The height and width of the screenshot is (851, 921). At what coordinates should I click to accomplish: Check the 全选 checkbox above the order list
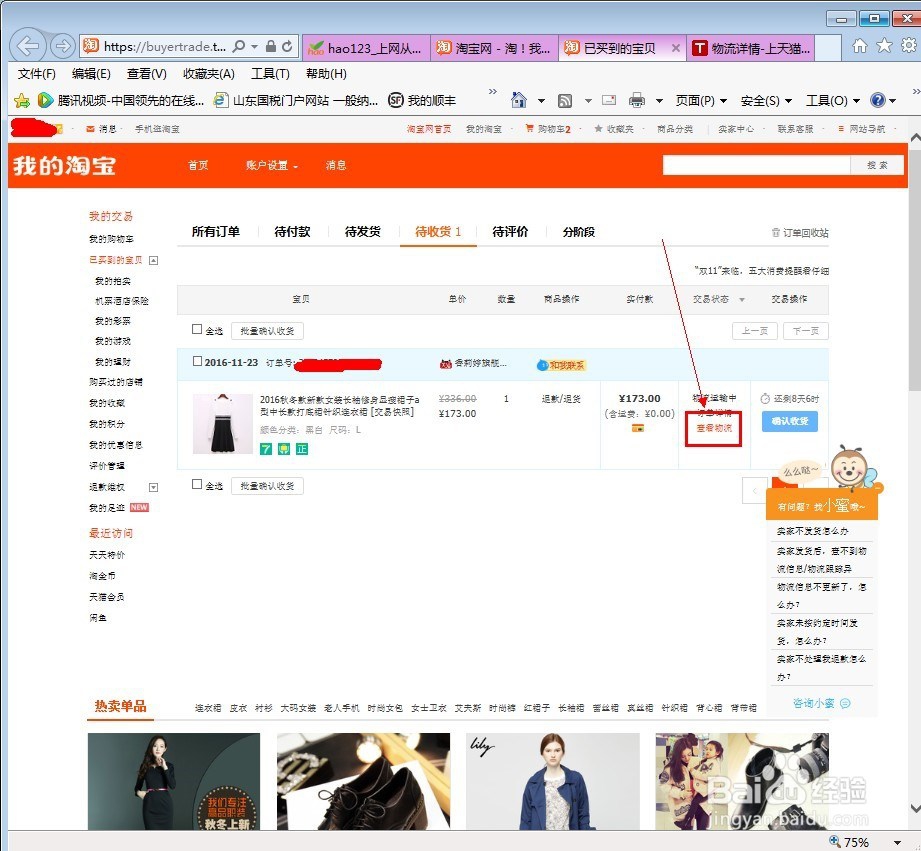[197, 328]
